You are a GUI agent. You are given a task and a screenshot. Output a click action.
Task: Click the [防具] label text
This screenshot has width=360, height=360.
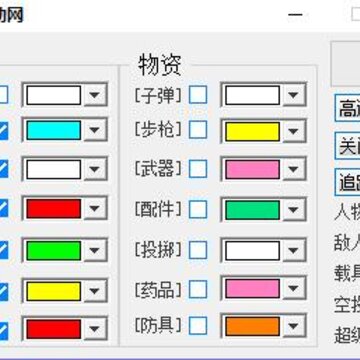tap(158, 325)
